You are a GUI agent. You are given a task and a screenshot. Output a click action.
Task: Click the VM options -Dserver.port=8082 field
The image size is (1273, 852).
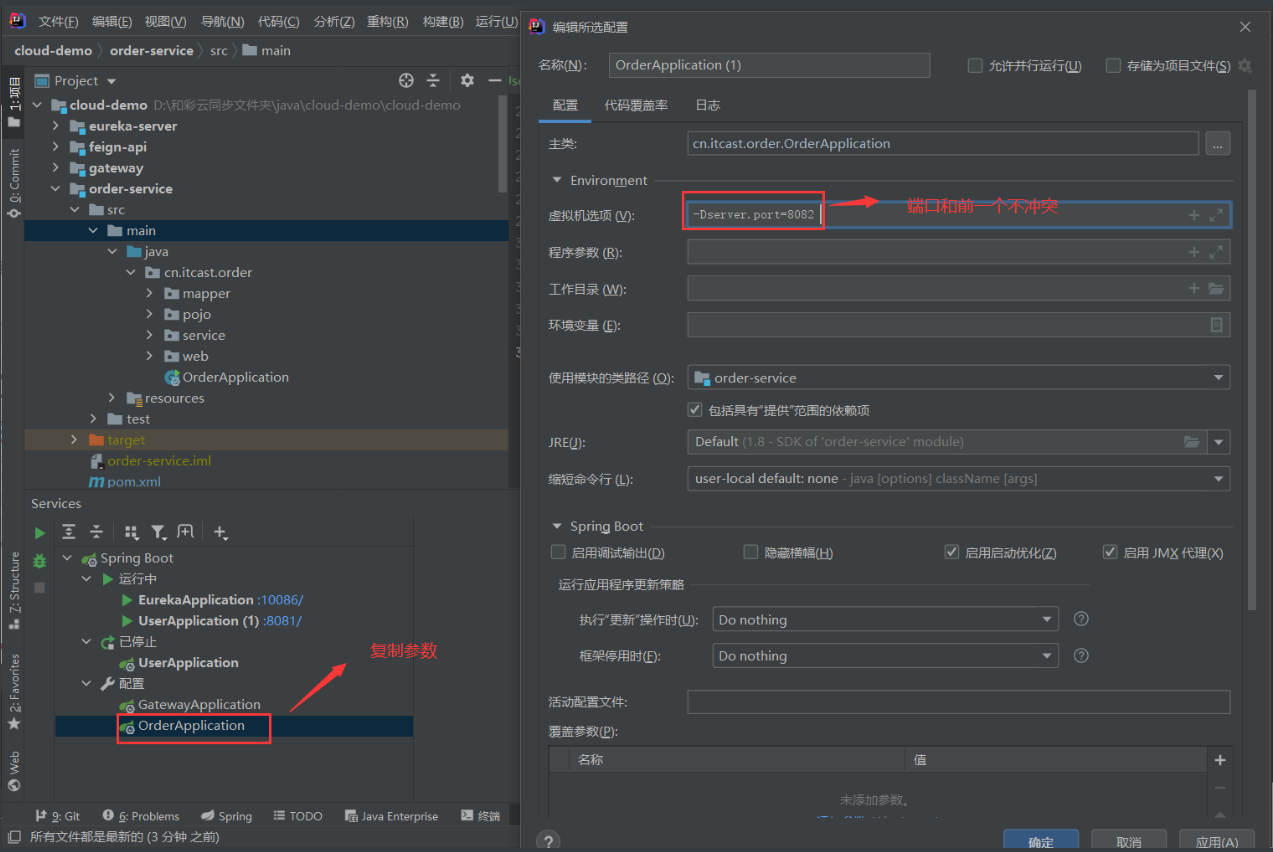pos(958,215)
